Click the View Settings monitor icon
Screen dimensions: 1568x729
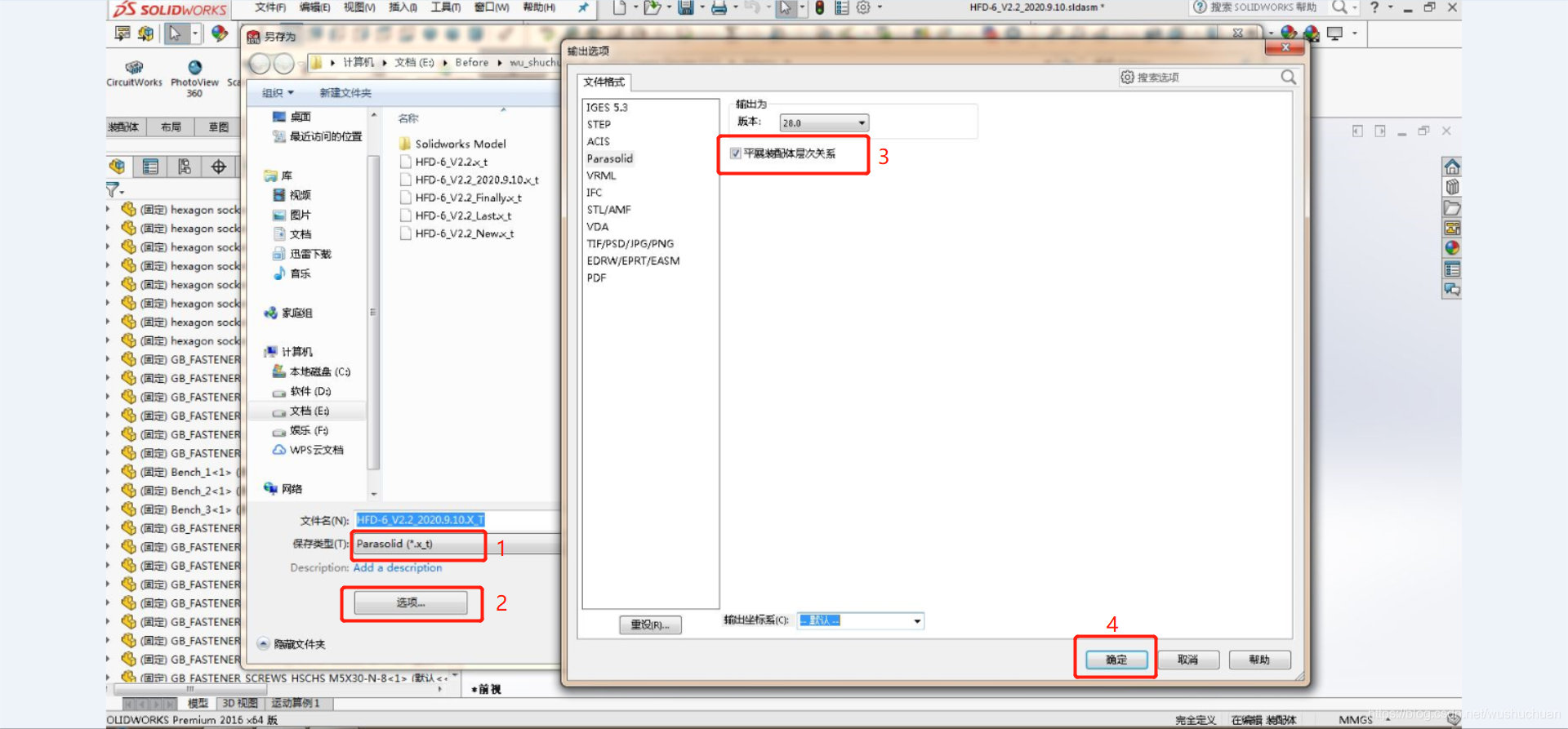pyautogui.click(x=1335, y=33)
